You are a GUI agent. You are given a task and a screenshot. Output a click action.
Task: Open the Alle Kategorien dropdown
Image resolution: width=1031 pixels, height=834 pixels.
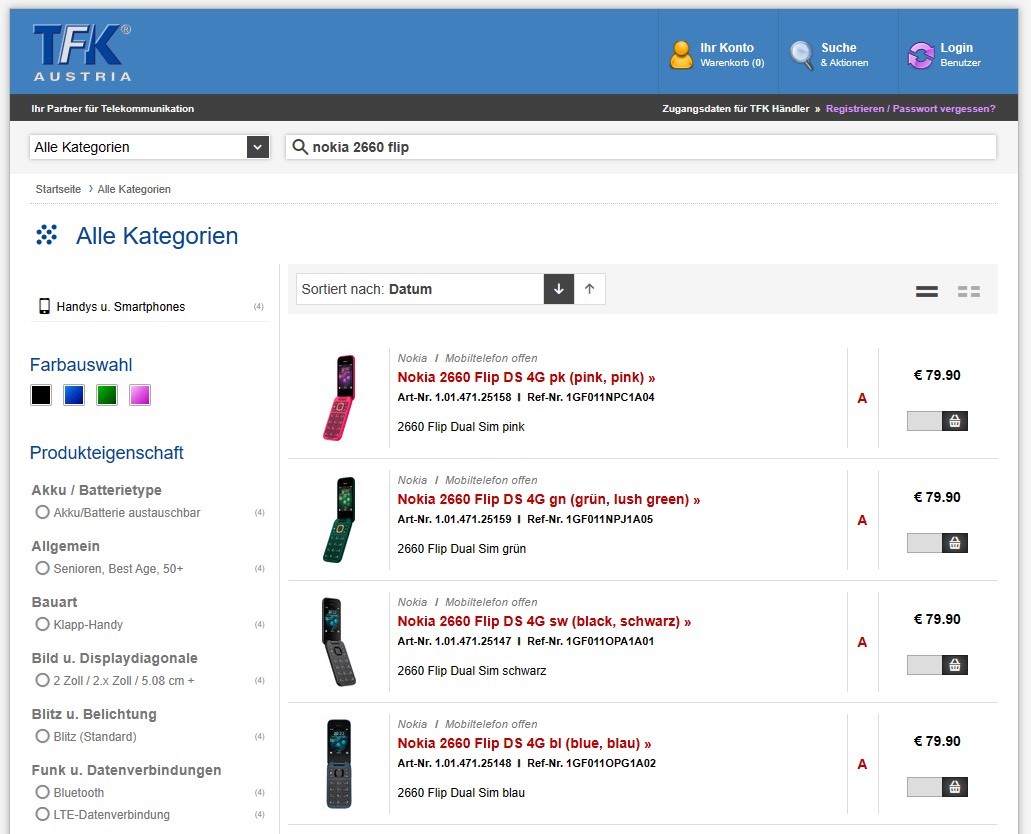point(150,147)
